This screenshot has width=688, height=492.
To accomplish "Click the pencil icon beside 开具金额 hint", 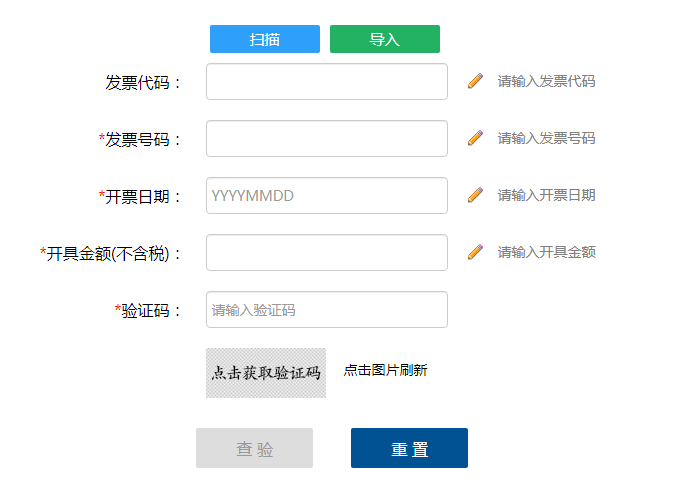I will coord(475,252).
